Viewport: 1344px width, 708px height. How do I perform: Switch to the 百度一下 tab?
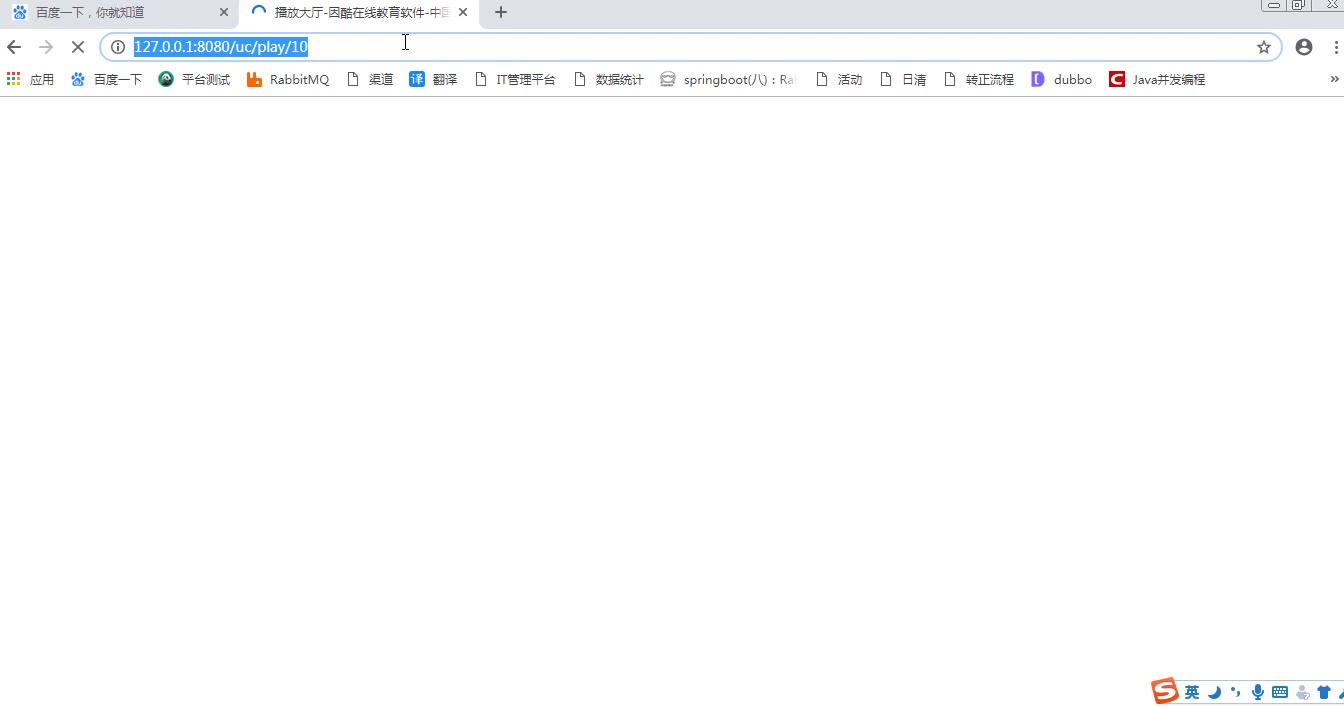(120, 13)
